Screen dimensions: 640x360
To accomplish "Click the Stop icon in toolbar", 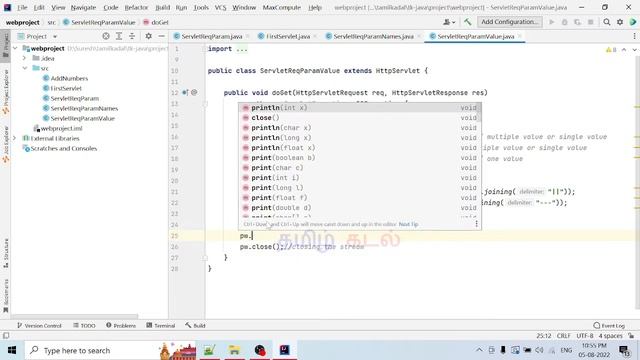I will (590, 22).
